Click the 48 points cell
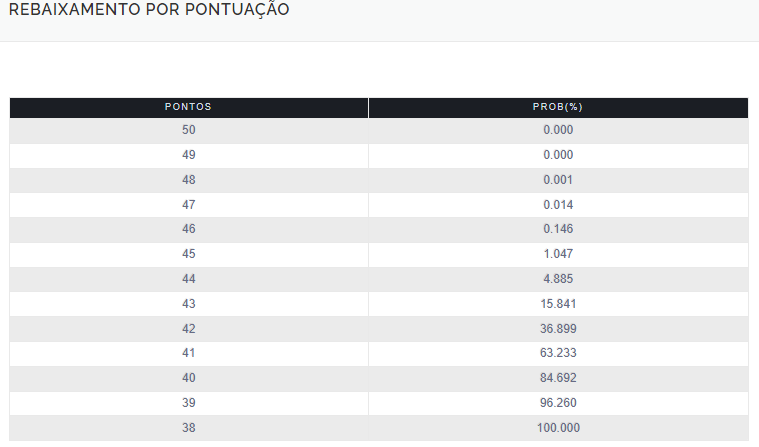 click(189, 180)
